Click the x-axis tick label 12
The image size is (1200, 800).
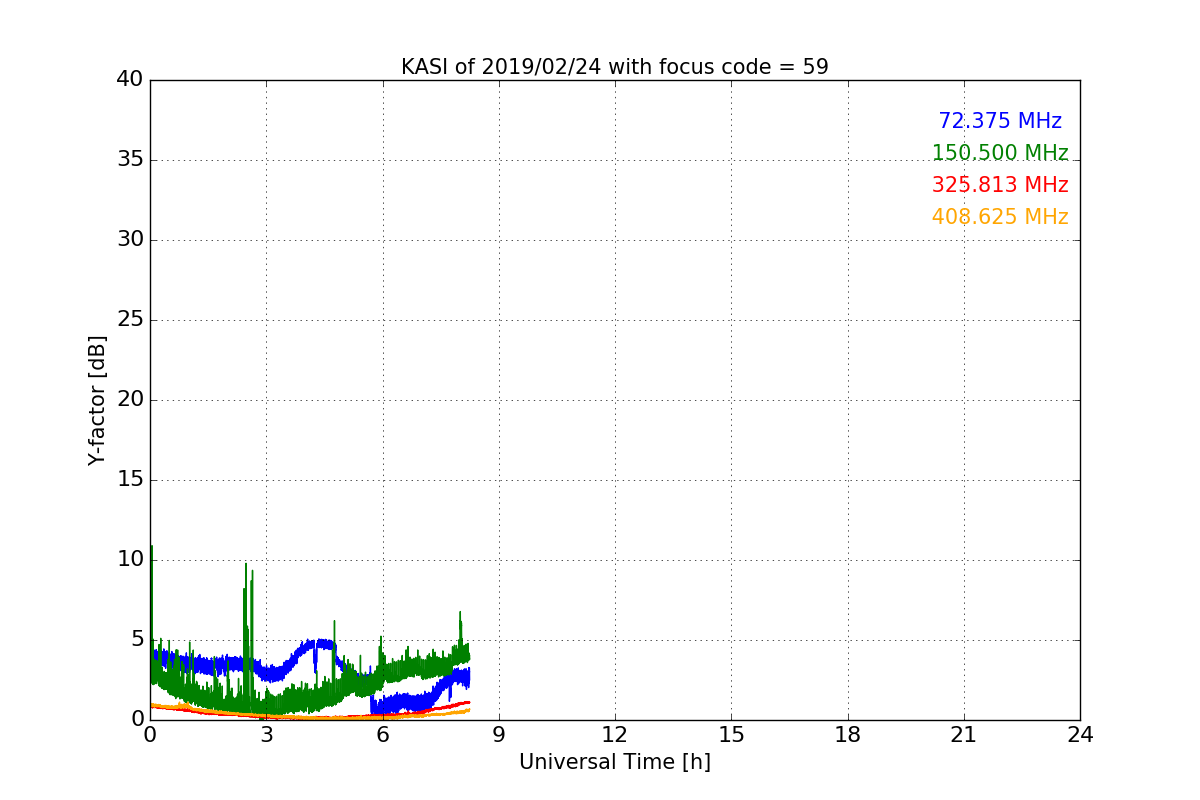pyautogui.click(x=615, y=735)
